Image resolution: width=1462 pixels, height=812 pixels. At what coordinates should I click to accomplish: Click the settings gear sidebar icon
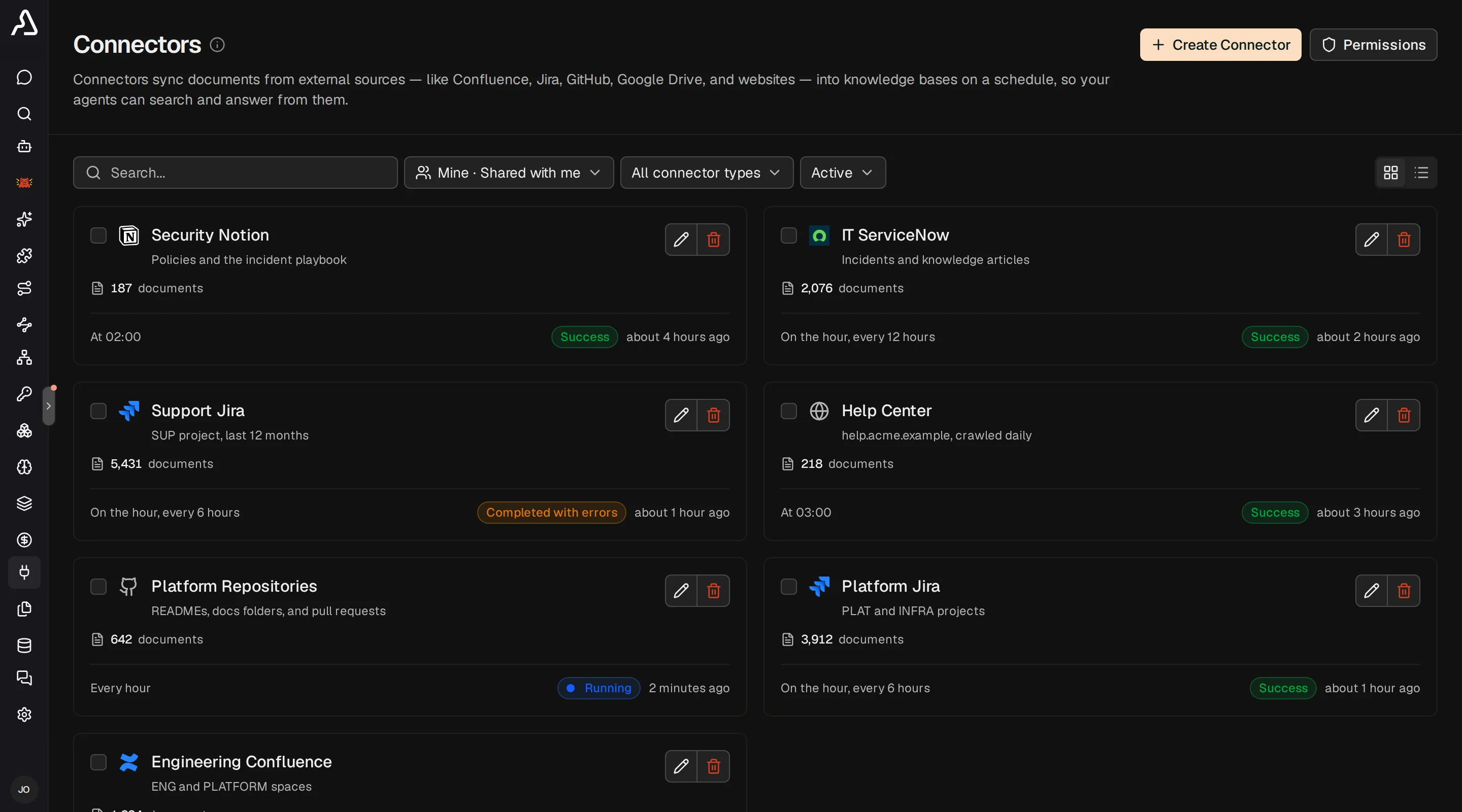(24, 715)
